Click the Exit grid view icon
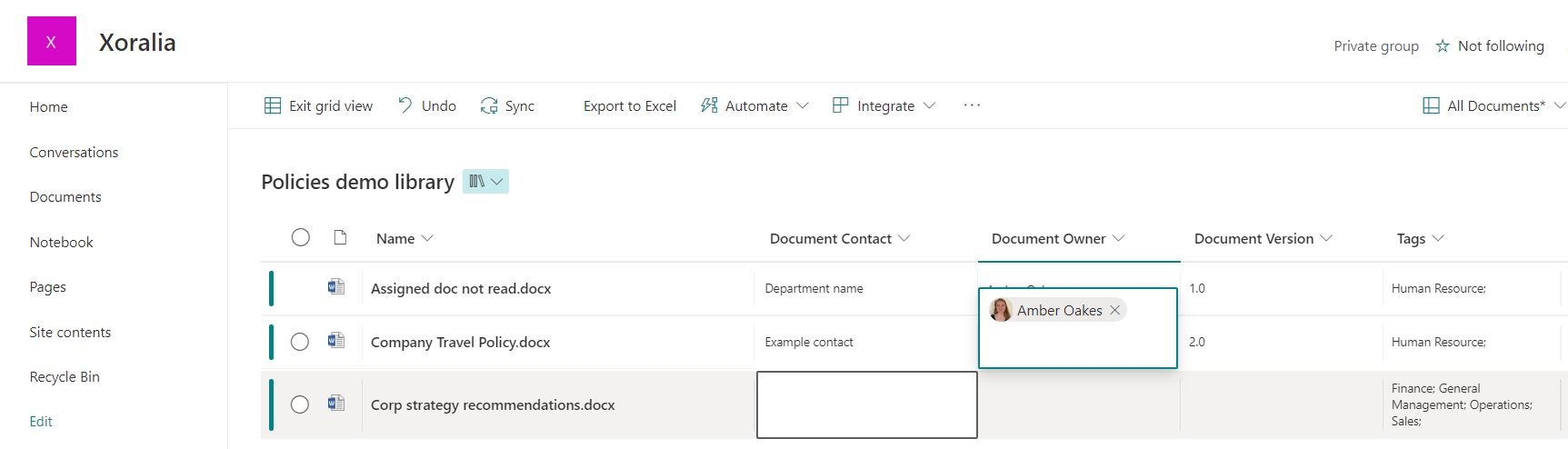 (x=273, y=105)
